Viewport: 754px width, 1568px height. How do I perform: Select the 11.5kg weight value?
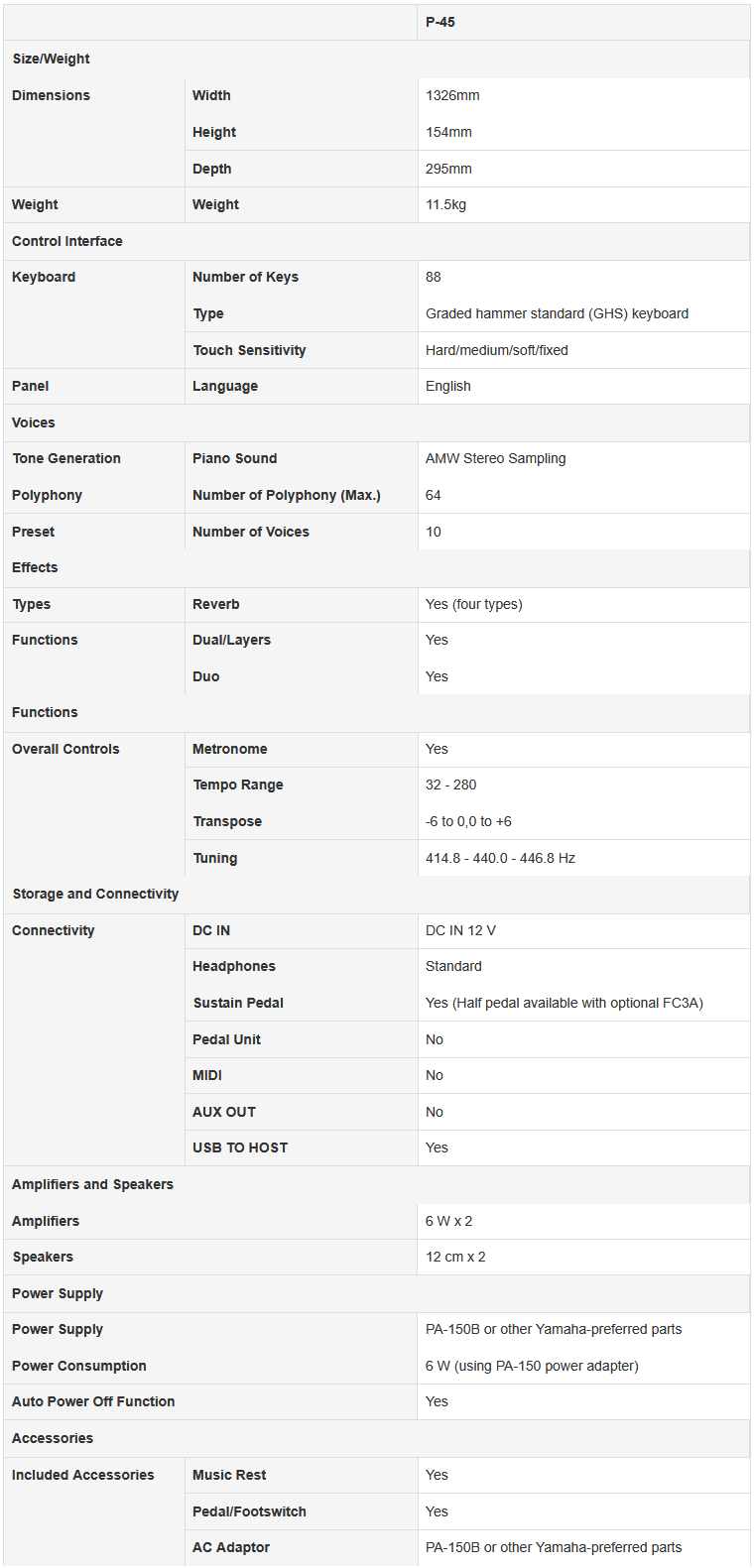click(x=445, y=204)
